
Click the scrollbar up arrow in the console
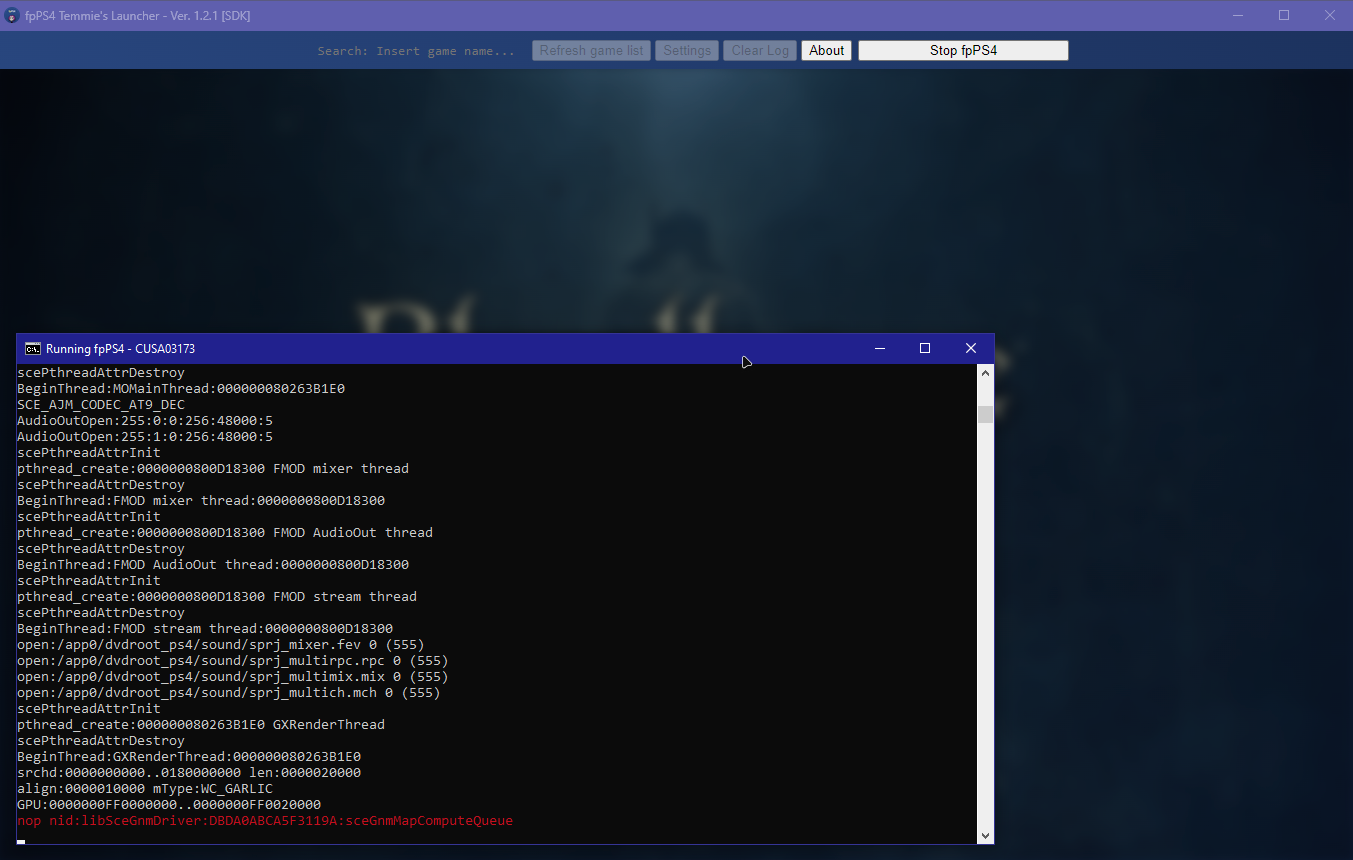[x=985, y=372]
